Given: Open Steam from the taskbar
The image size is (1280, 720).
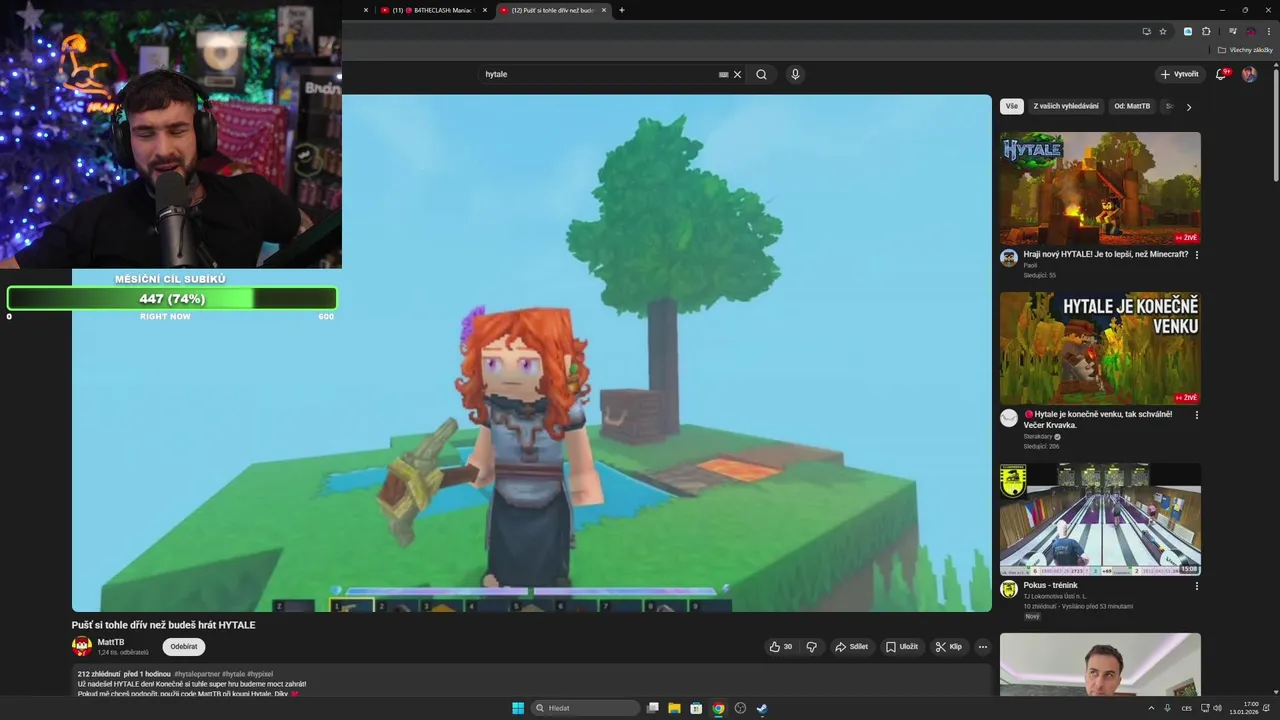Looking at the screenshot, I should click(762, 708).
